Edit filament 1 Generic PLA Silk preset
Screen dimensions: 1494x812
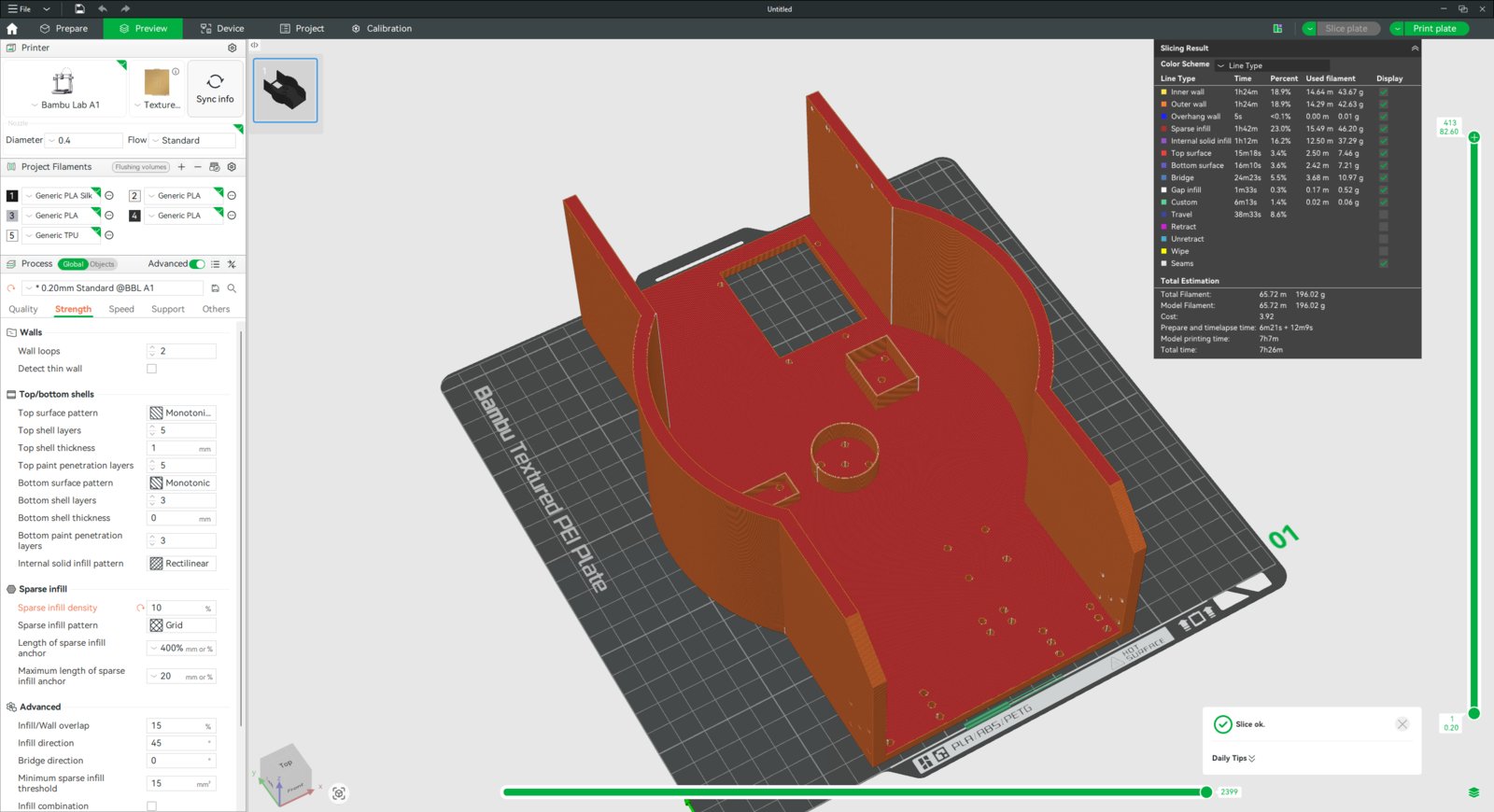(x=108, y=195)
